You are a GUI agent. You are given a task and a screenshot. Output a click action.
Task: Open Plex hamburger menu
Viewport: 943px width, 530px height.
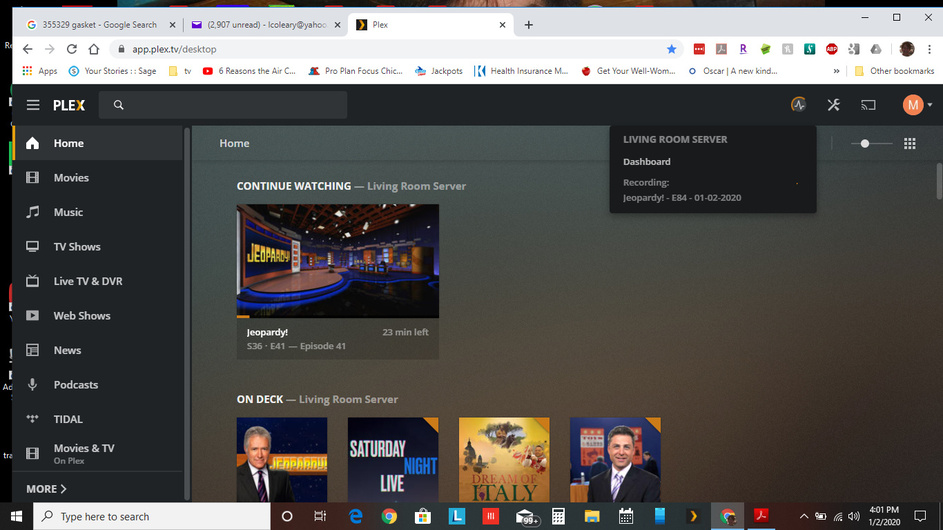coord(33,105)
